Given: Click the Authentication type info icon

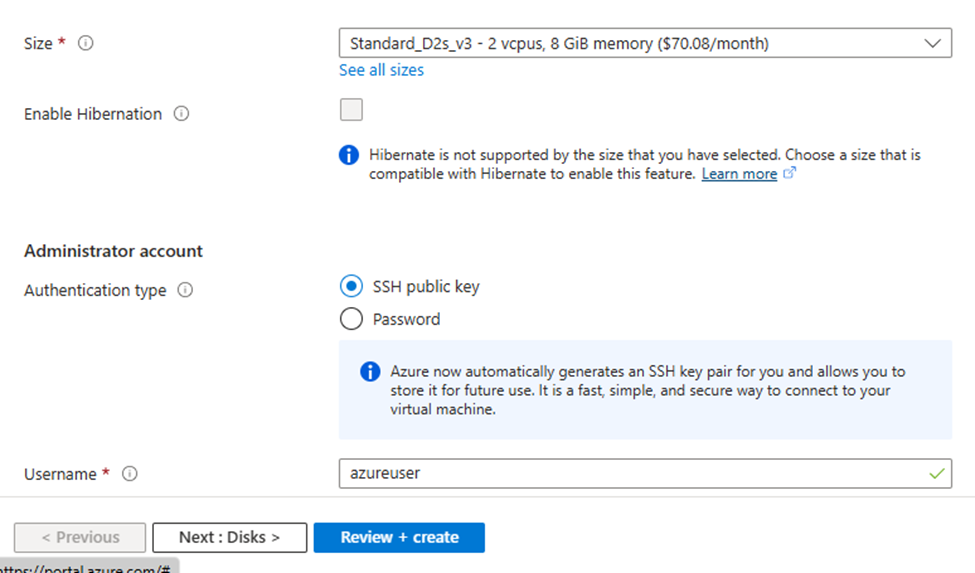Looking at the screenshot, I should click(185, 291).
